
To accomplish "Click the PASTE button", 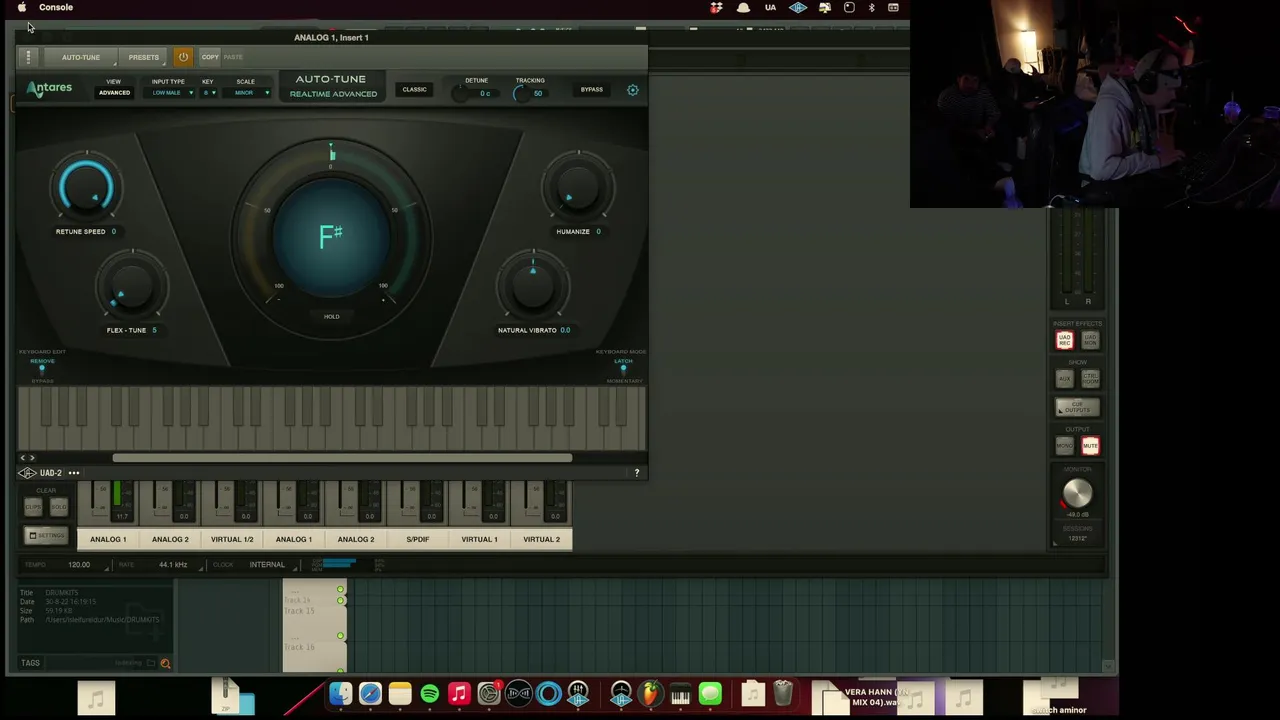I will 233,57.
